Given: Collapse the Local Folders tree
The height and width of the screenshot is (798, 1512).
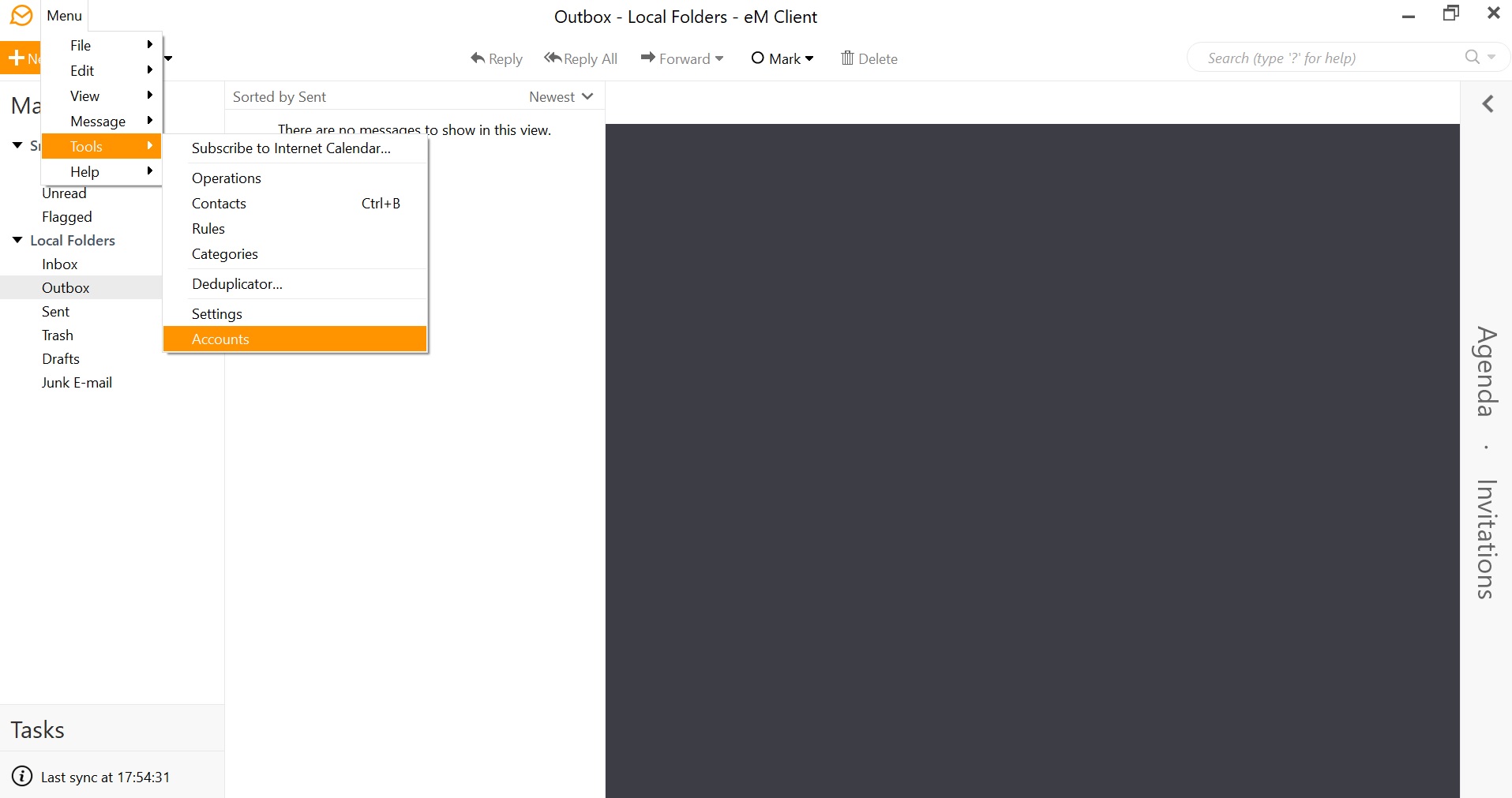Looking at the screenshot, I should pyautogui.click(x=17, y=240).
